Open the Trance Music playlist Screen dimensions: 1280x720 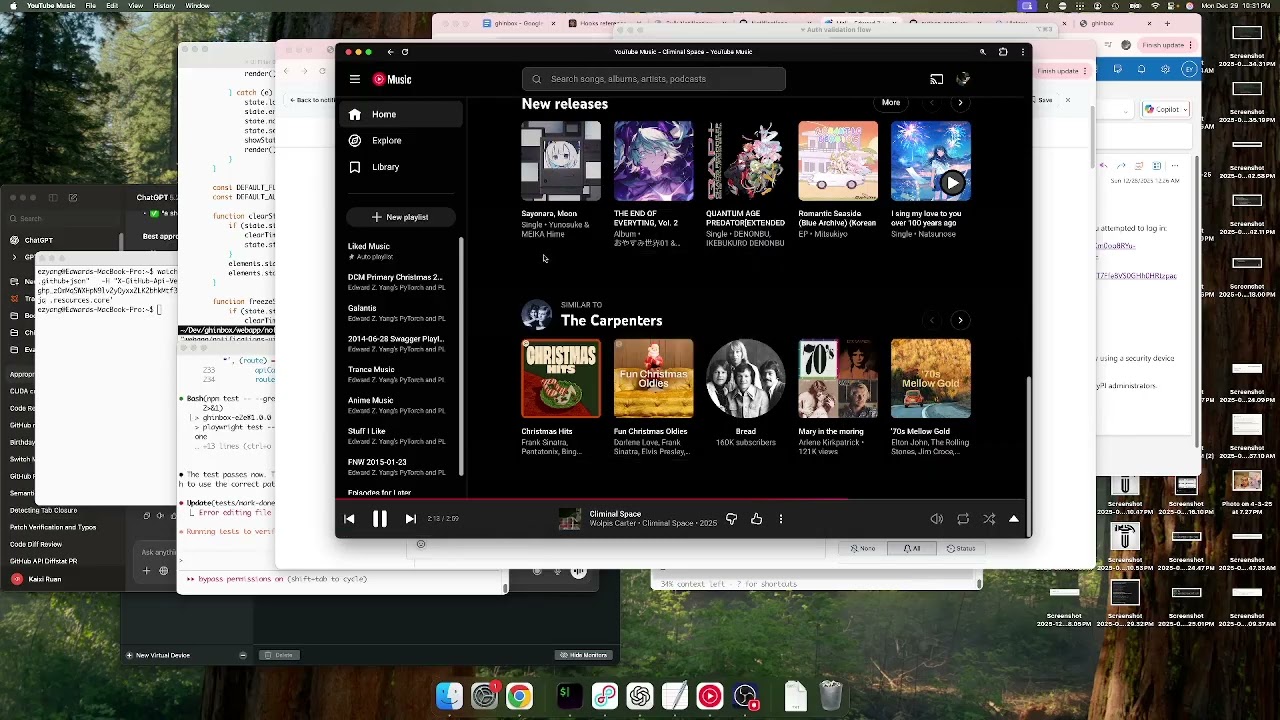[x=398, y=374]
